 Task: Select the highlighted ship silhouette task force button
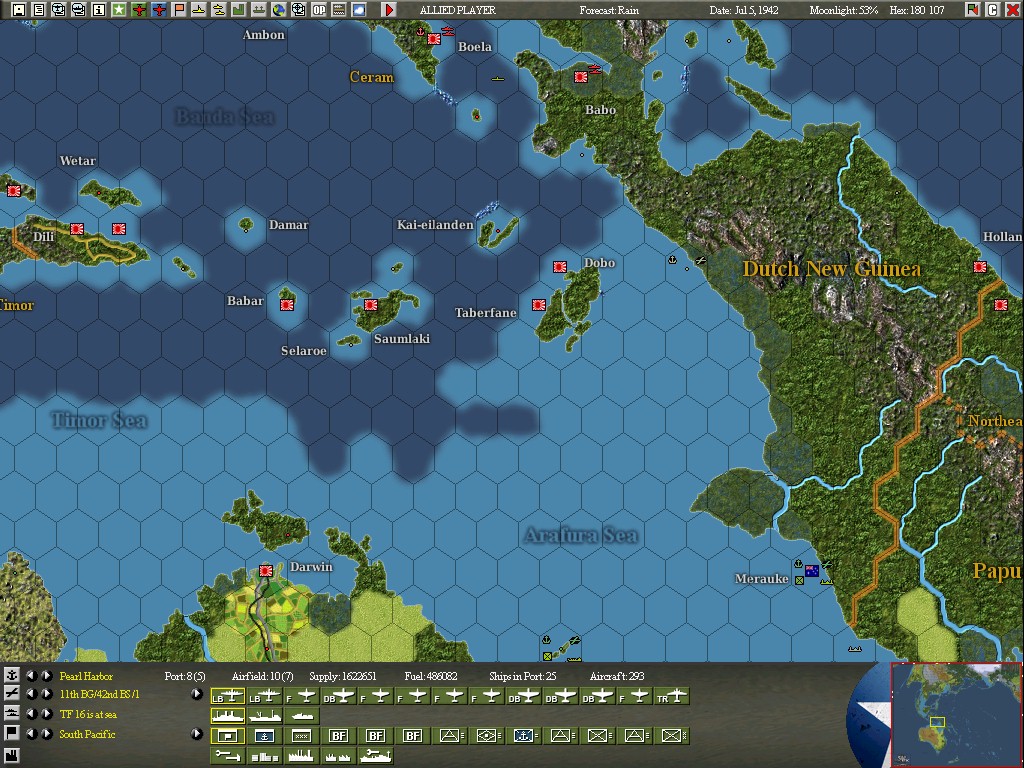click(228, 716)
